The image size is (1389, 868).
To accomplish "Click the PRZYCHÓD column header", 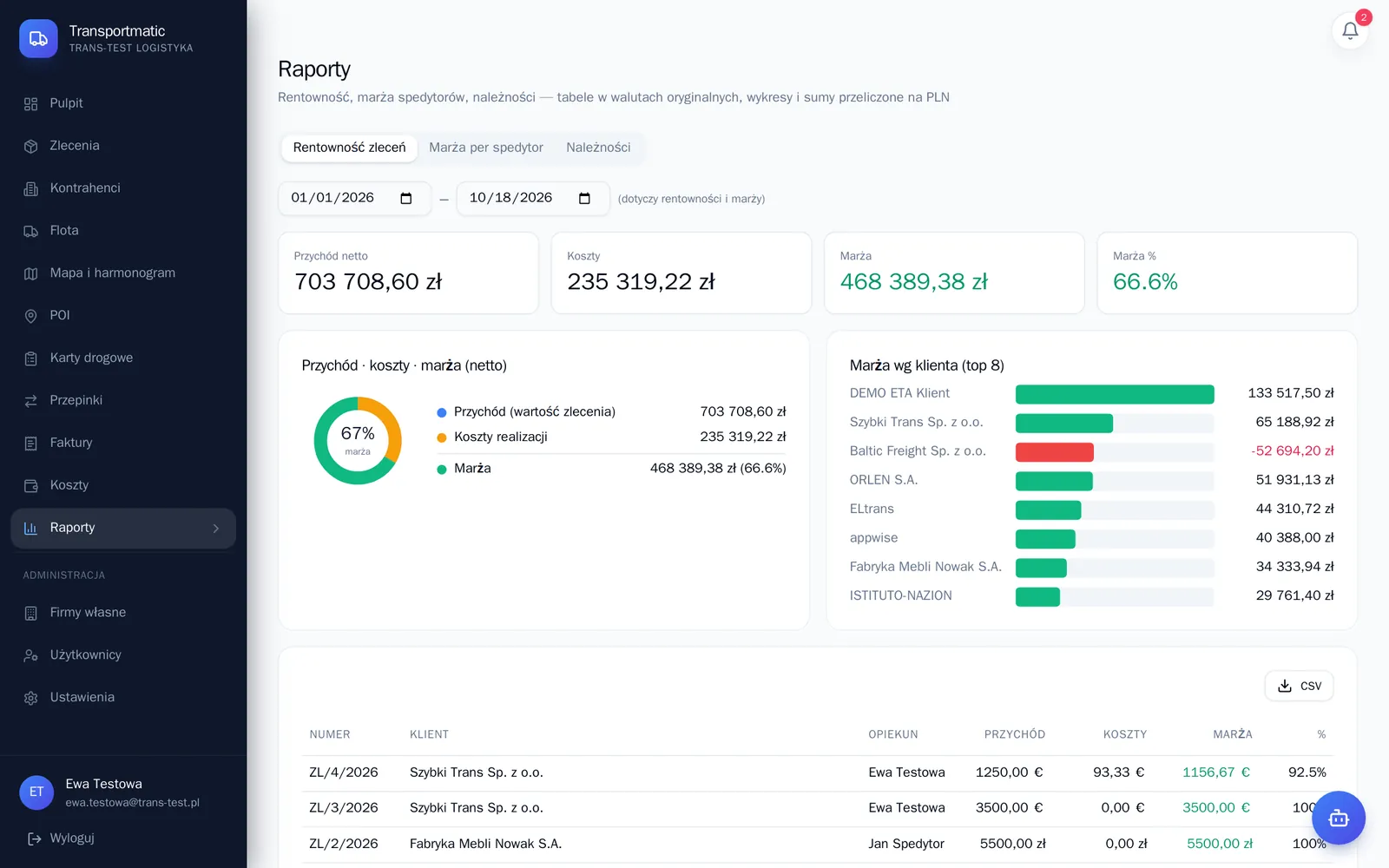I will click(1014, 734).
